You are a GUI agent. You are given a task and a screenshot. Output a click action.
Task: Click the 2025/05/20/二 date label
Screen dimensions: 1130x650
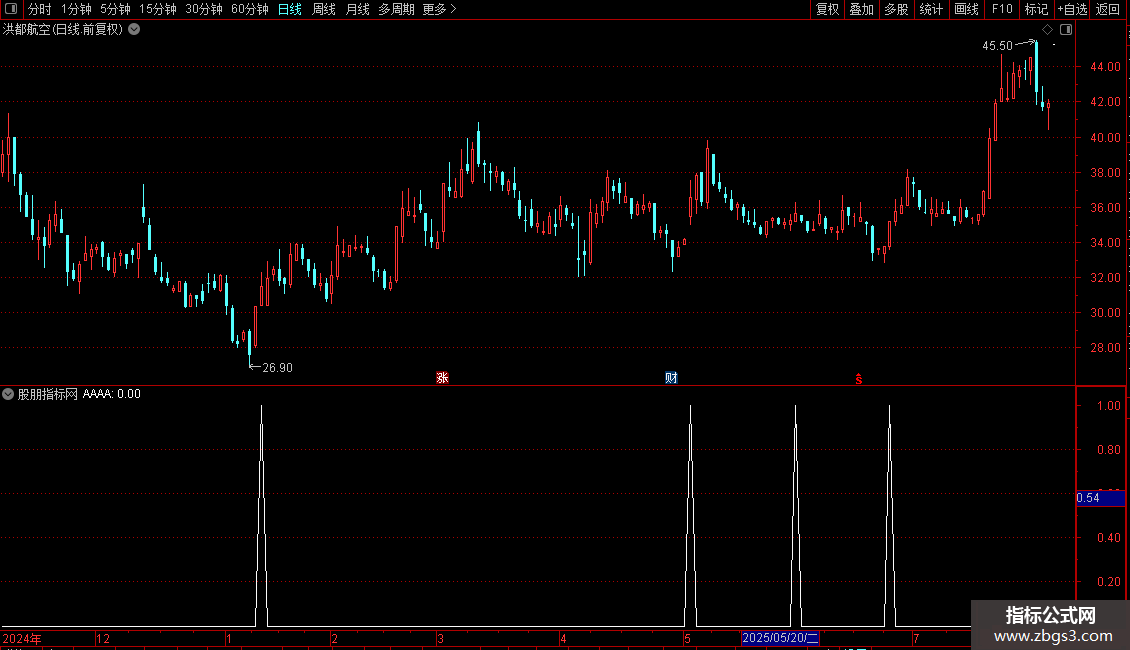(x=780, y=638)
